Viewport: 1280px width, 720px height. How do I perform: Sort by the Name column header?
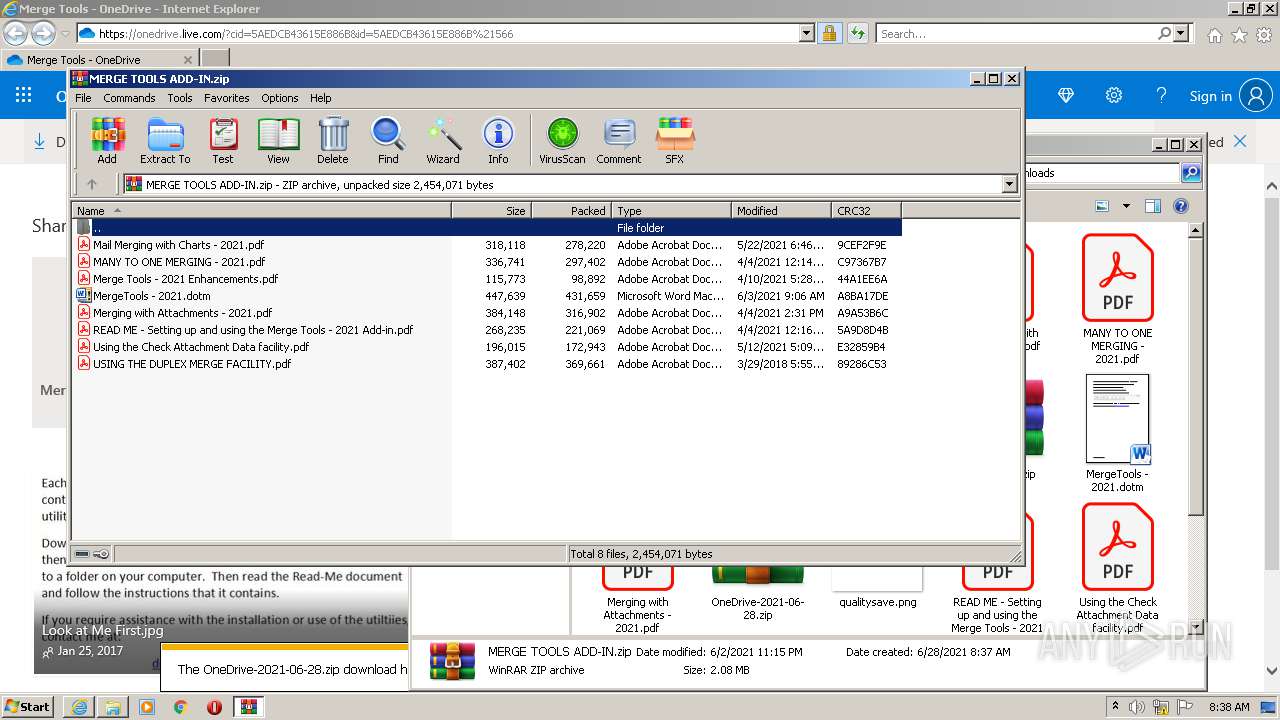(262, 210)
